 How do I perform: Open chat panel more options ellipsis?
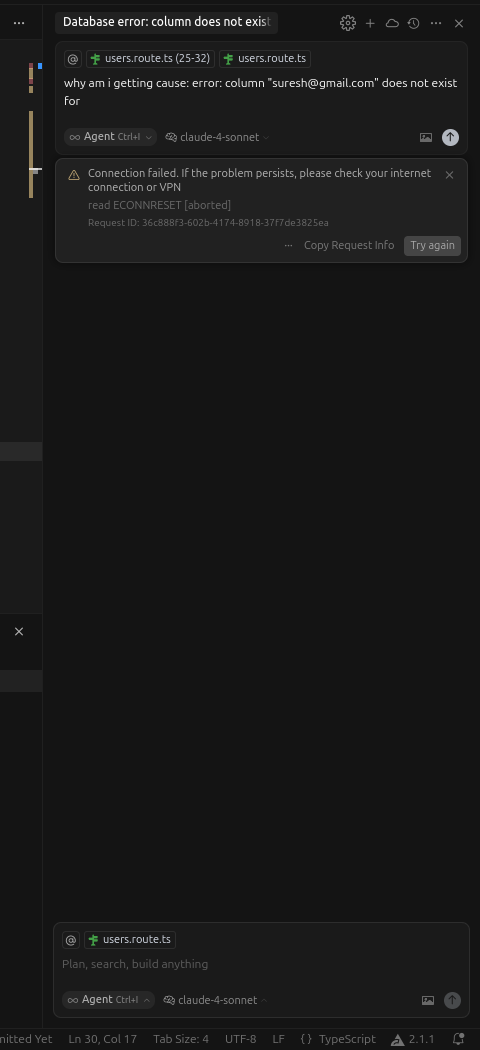pos(436,23)
